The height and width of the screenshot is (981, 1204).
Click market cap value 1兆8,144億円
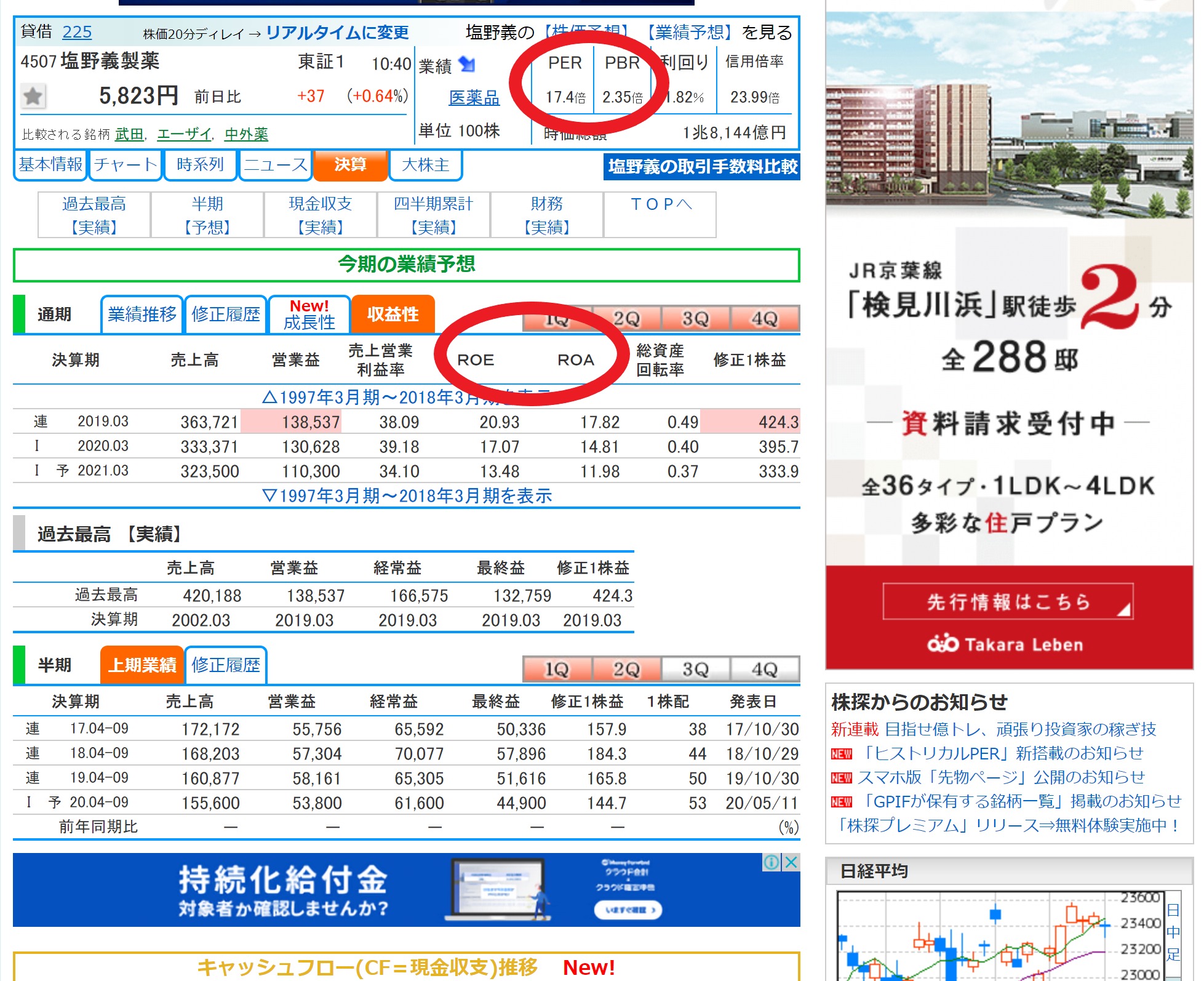coord(734,132)
